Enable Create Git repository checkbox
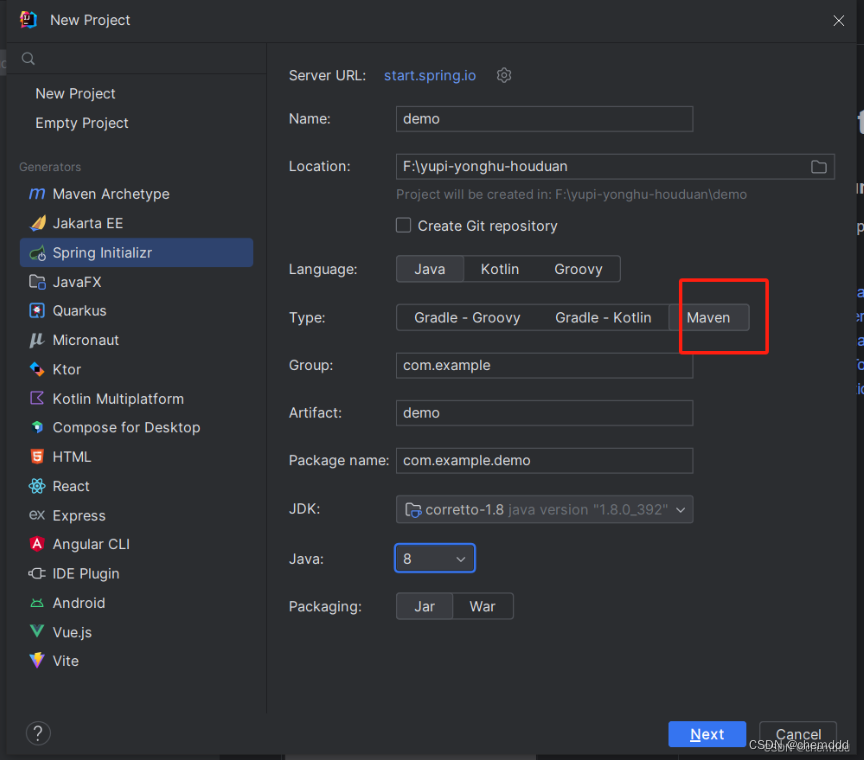This screenshot has width=865, height=760. click(x=403, y=225)
